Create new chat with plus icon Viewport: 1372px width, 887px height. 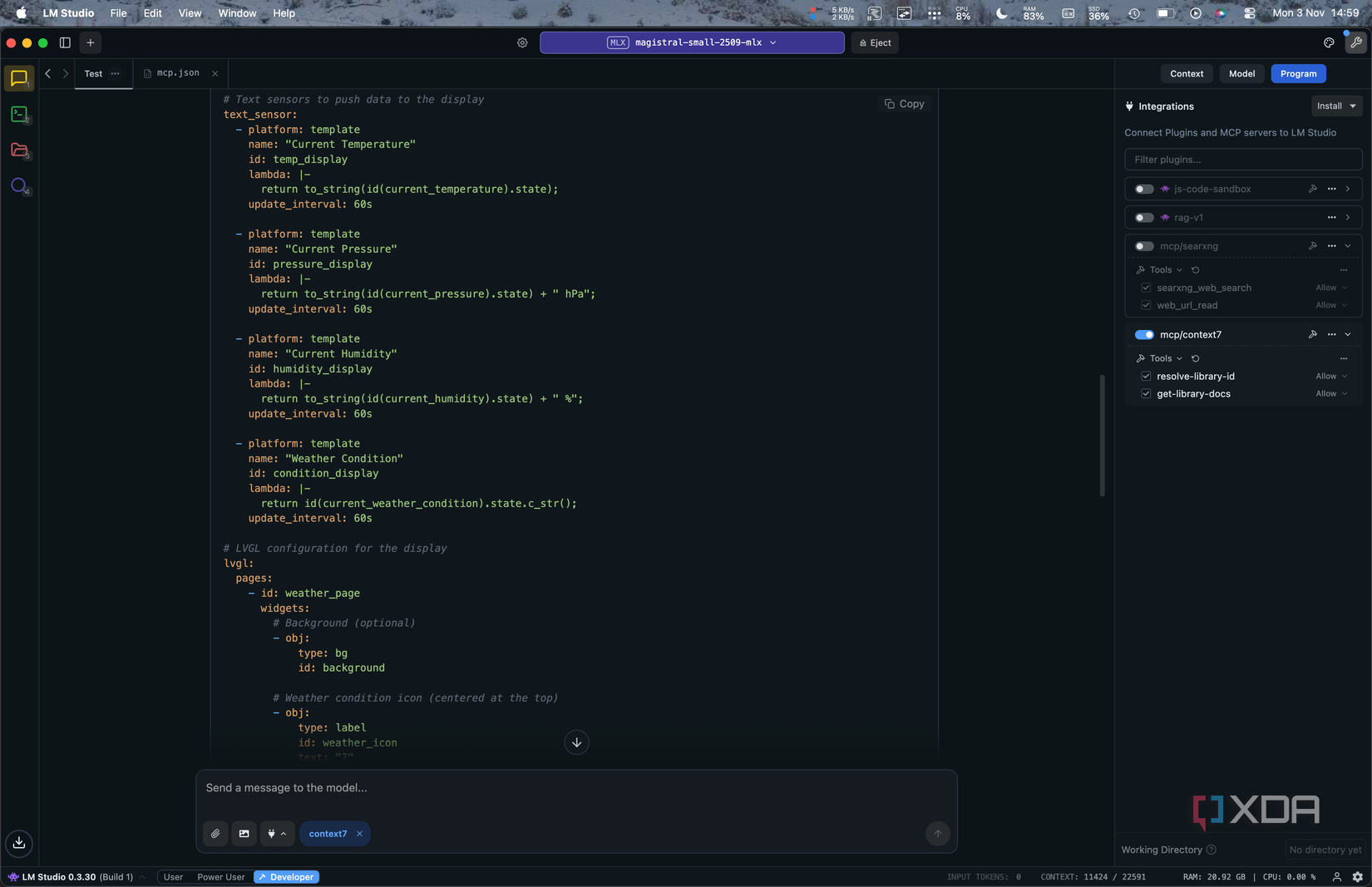[91, 42]
